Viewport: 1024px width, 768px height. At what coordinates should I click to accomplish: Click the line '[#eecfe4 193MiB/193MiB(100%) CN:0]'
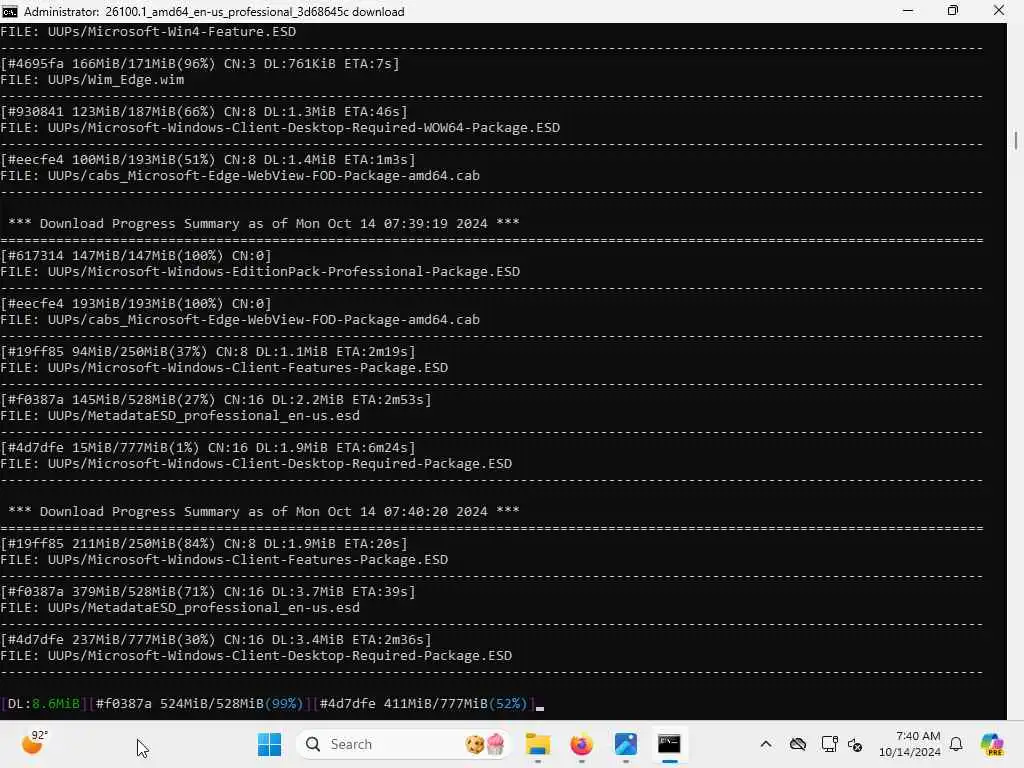(136, 304)
